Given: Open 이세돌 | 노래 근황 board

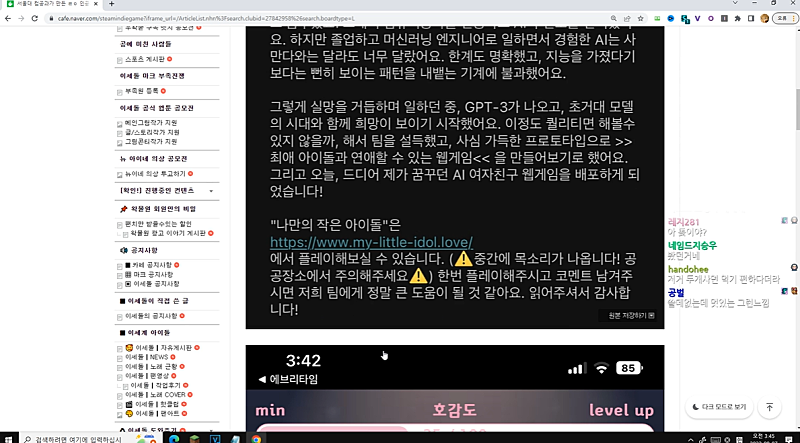Looking at the screenshot, I should pyautogui.click(x=151, y=366).
